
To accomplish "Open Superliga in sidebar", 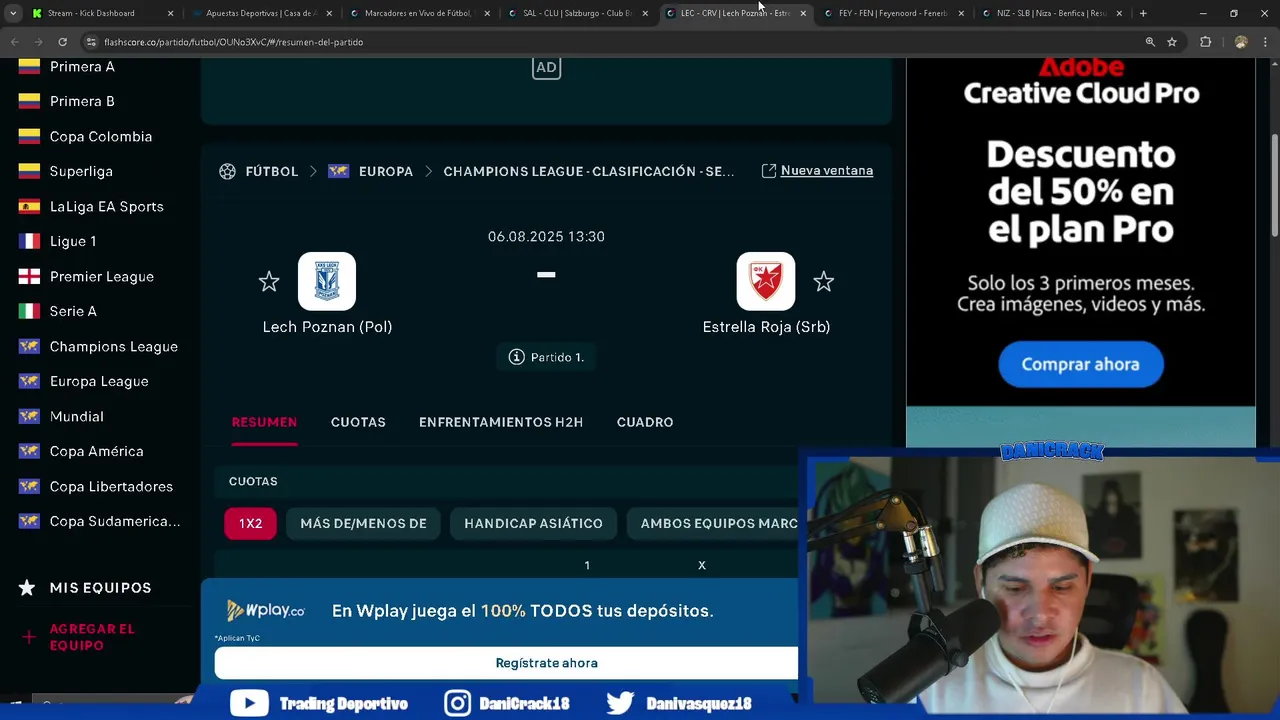I will coord(81,171).
